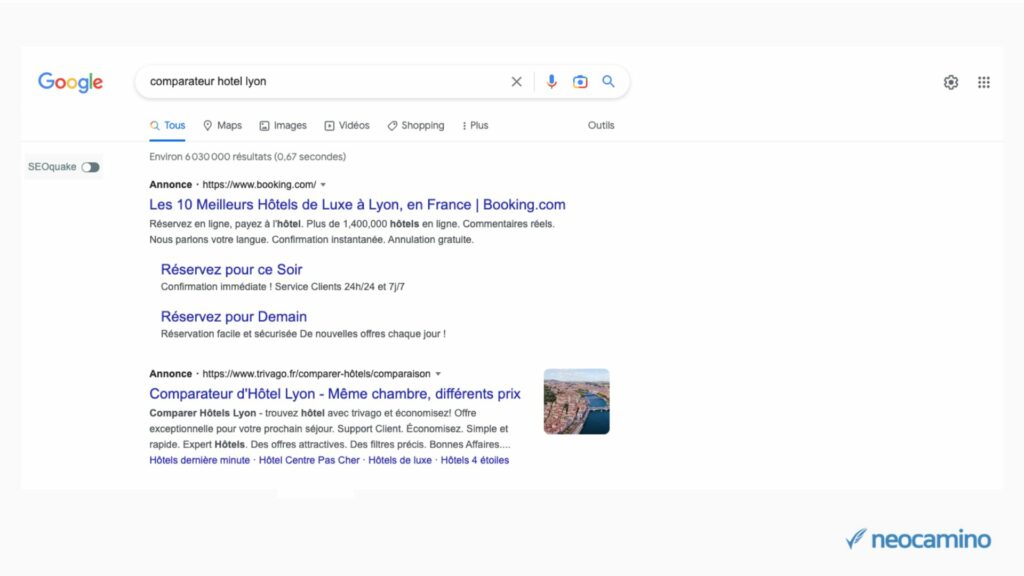
Task: Clear the search query with the X icon
Action: [x=517, y=82]
